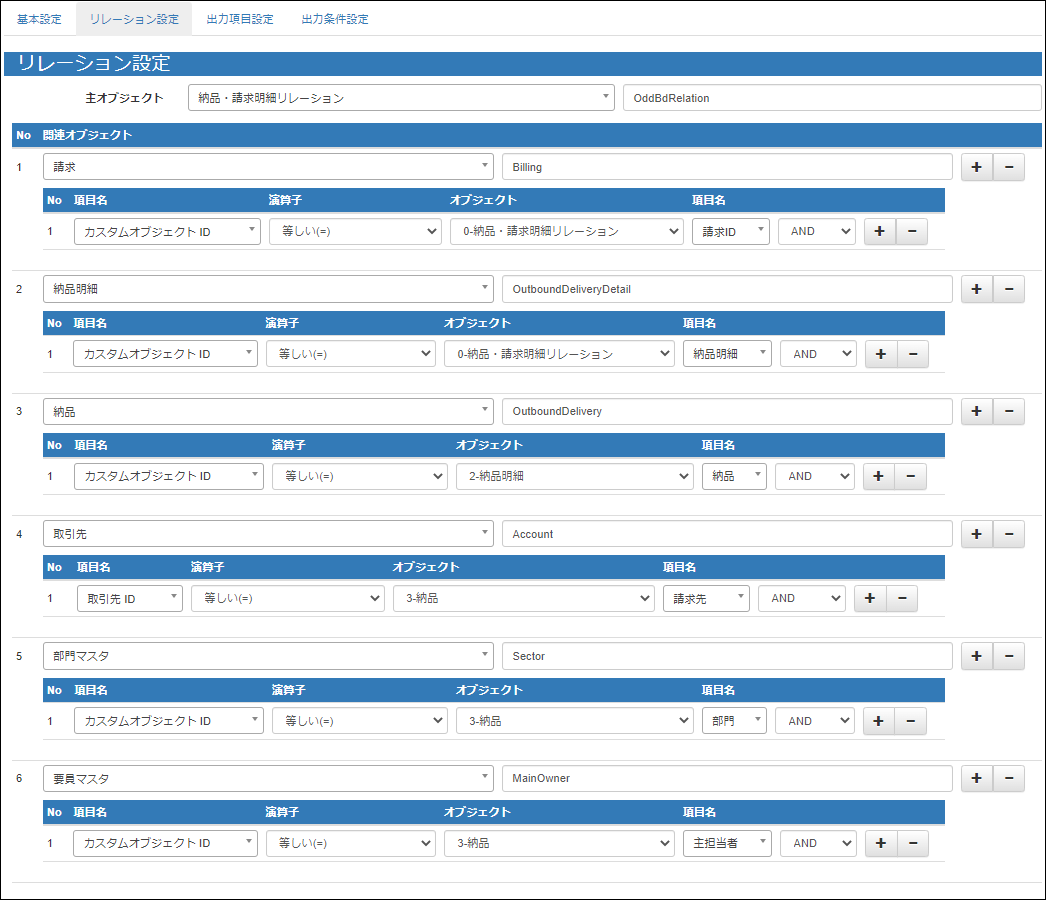The height and width of the screenshot is (900, 1046).
Task: Click the minus icon for the 請求 related object
Action: tap(1008, 167)
